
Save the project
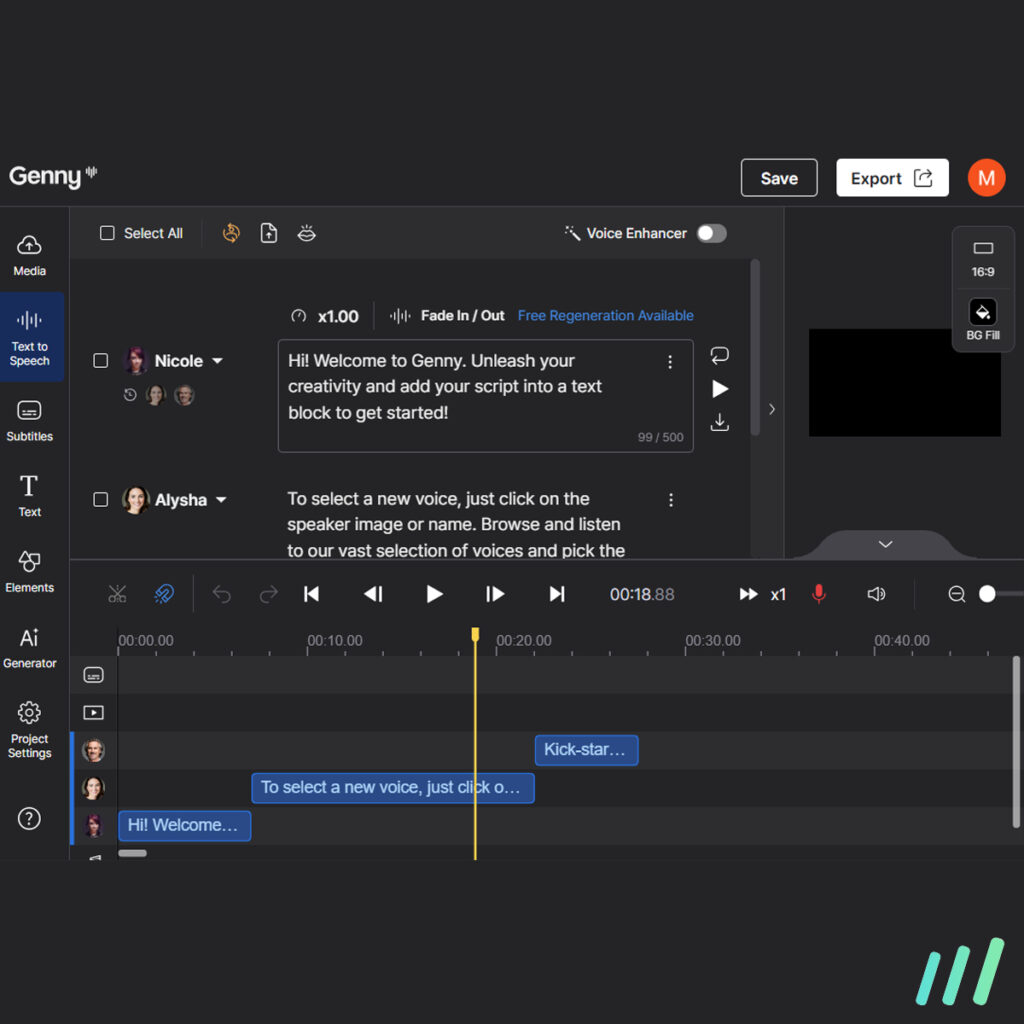[x=778, y=178]
